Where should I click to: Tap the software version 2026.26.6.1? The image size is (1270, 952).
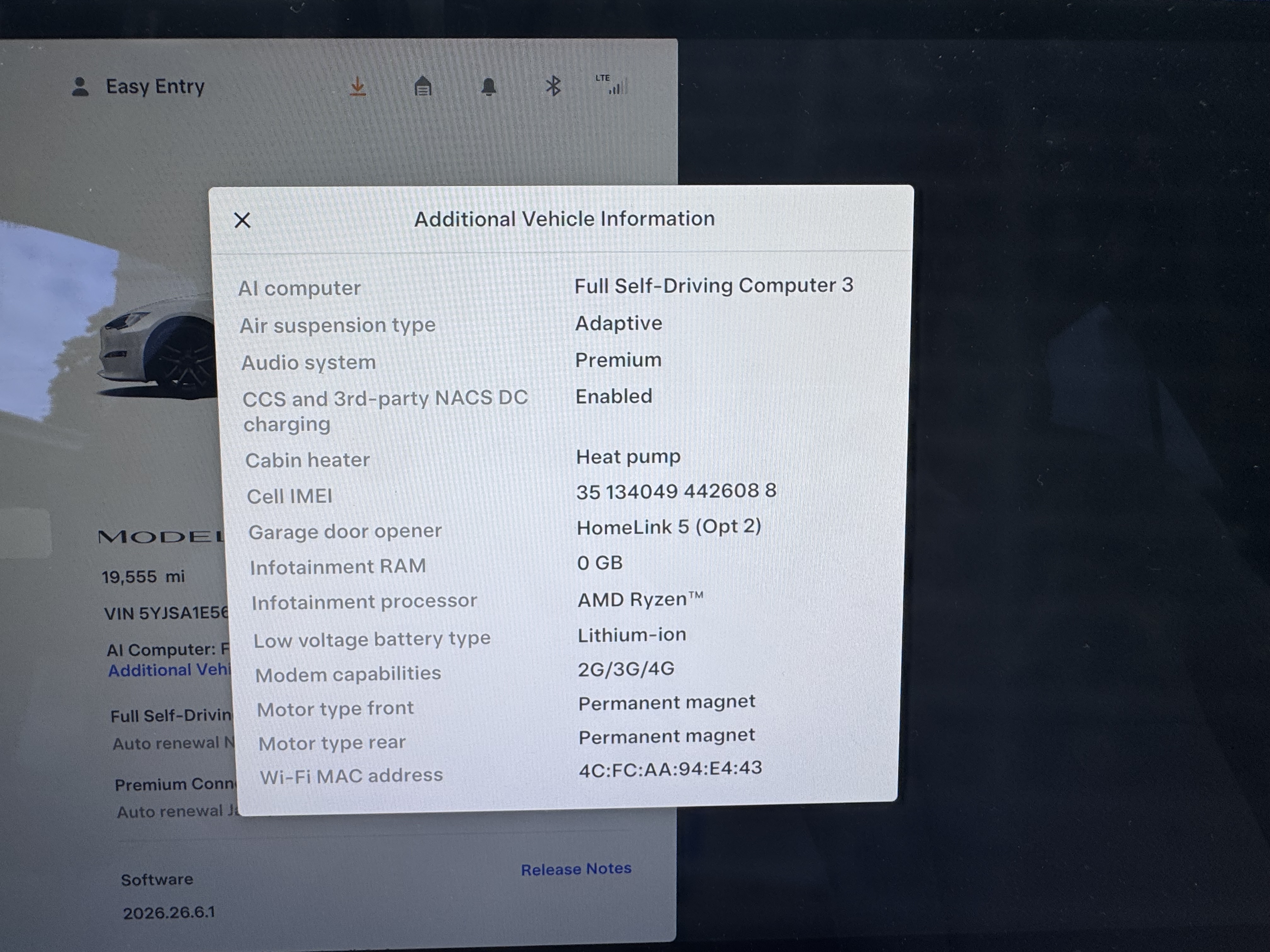pyautogui.click(x=169, y=912)
